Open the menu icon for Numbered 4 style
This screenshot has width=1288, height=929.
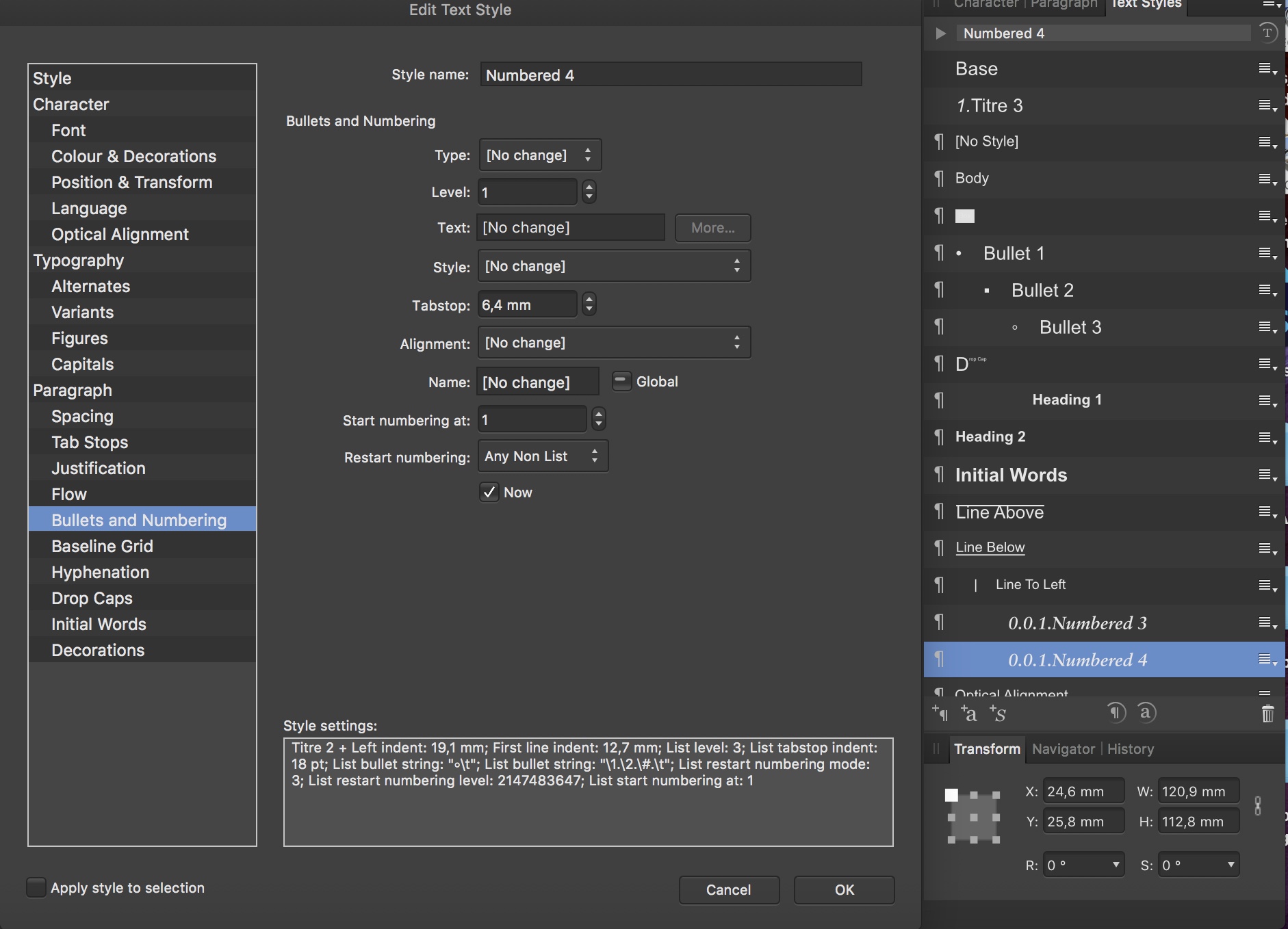coord(1267,659)
